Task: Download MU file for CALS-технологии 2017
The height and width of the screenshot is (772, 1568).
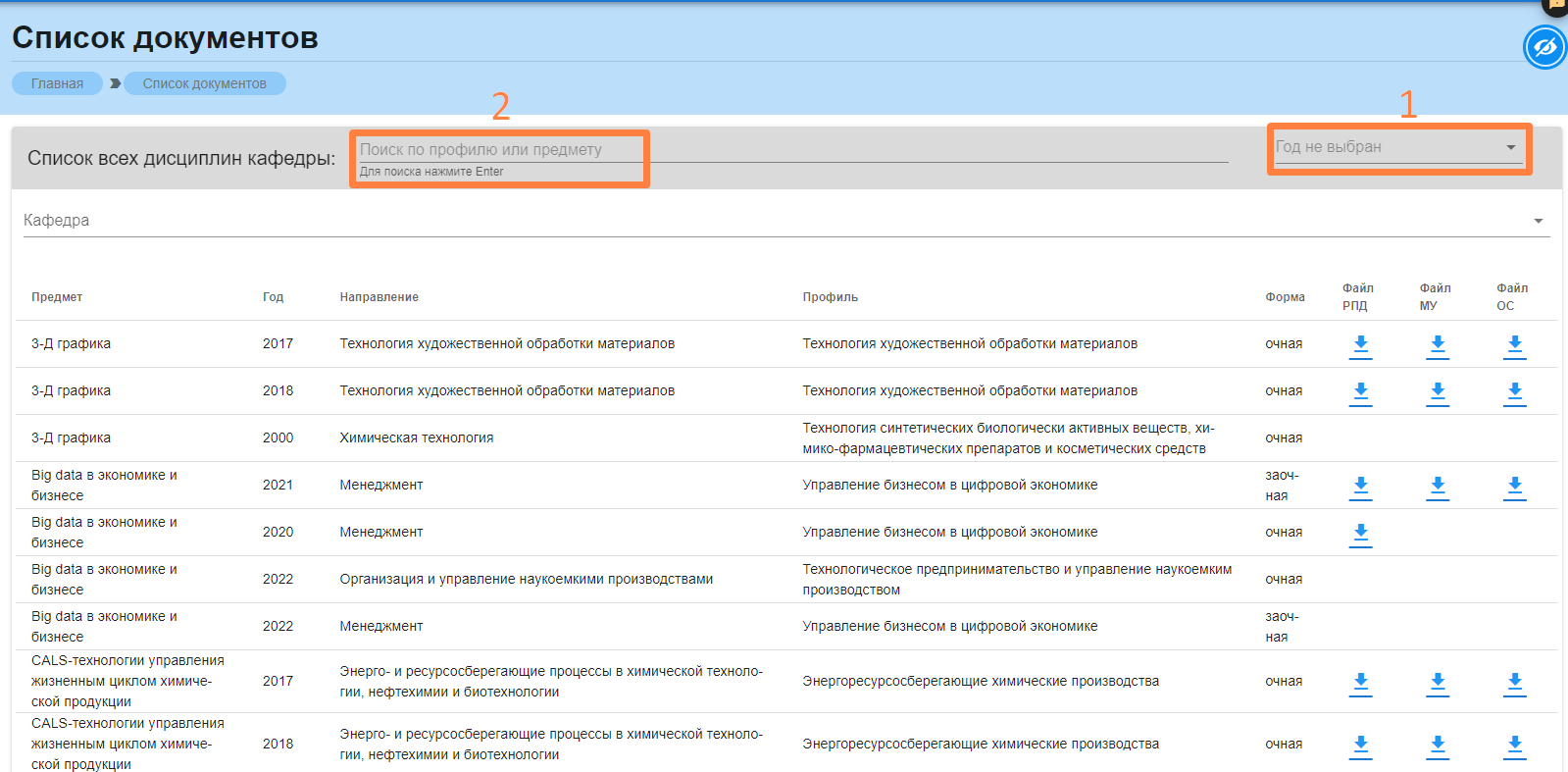Action: (x=1438, y=683)
